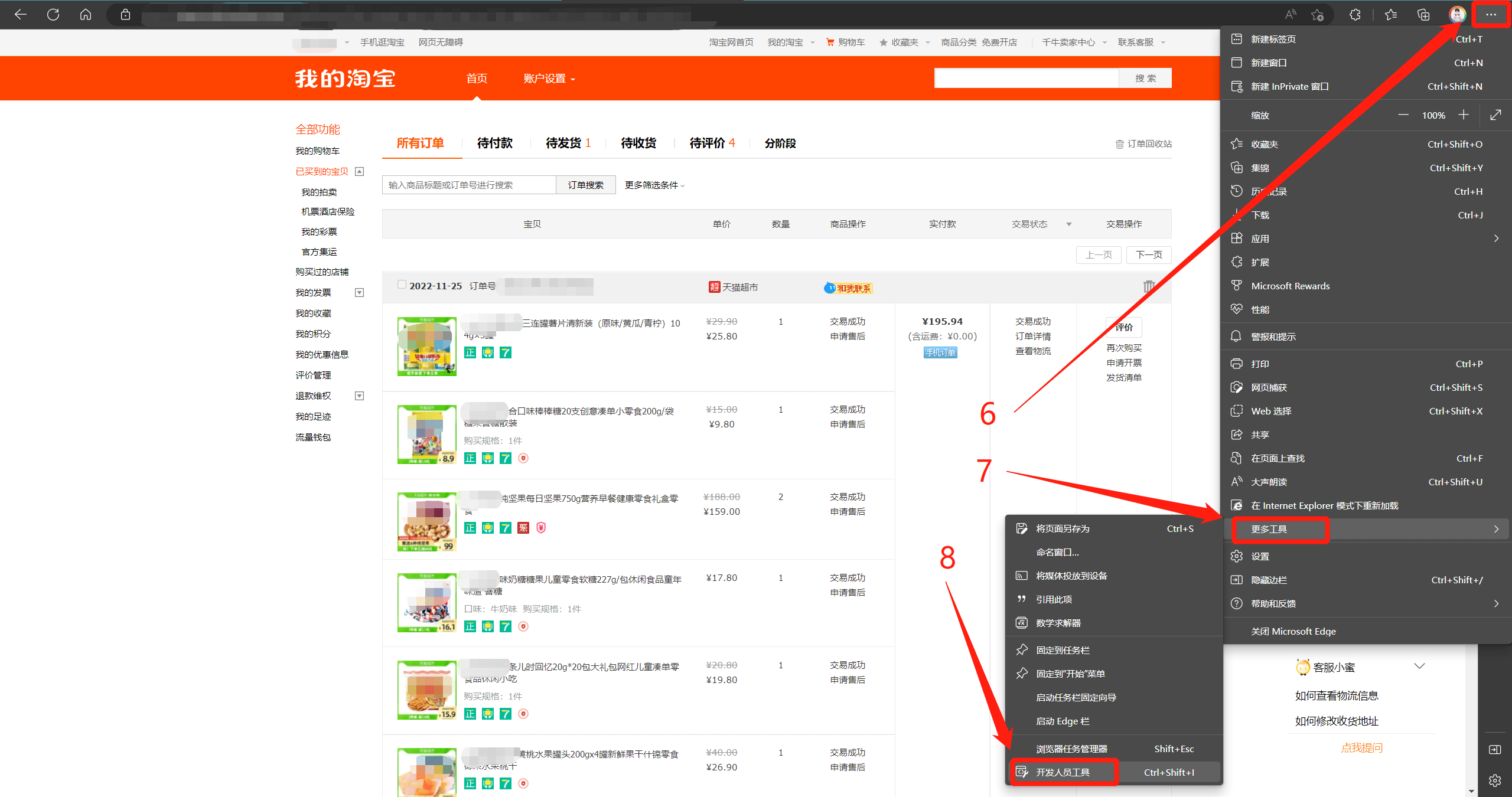The image size is (1512, 797).
Task: Click 历史记录 in Edge menu
Action: (x=1367, y=192)
